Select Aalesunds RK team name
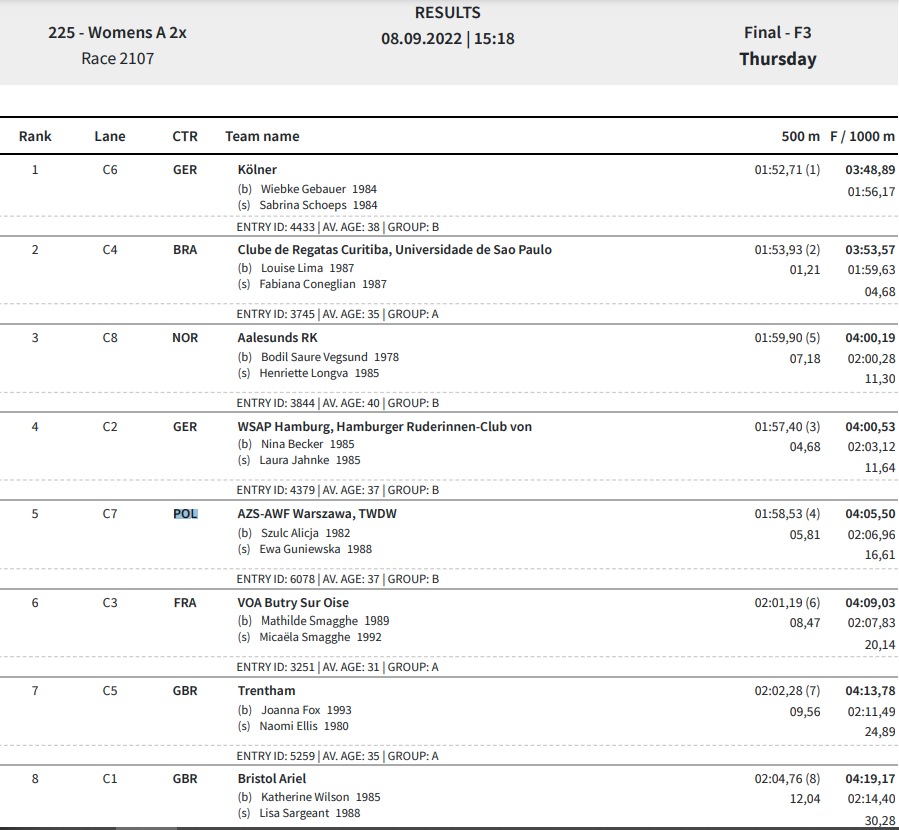 click(x=277, y=338)
